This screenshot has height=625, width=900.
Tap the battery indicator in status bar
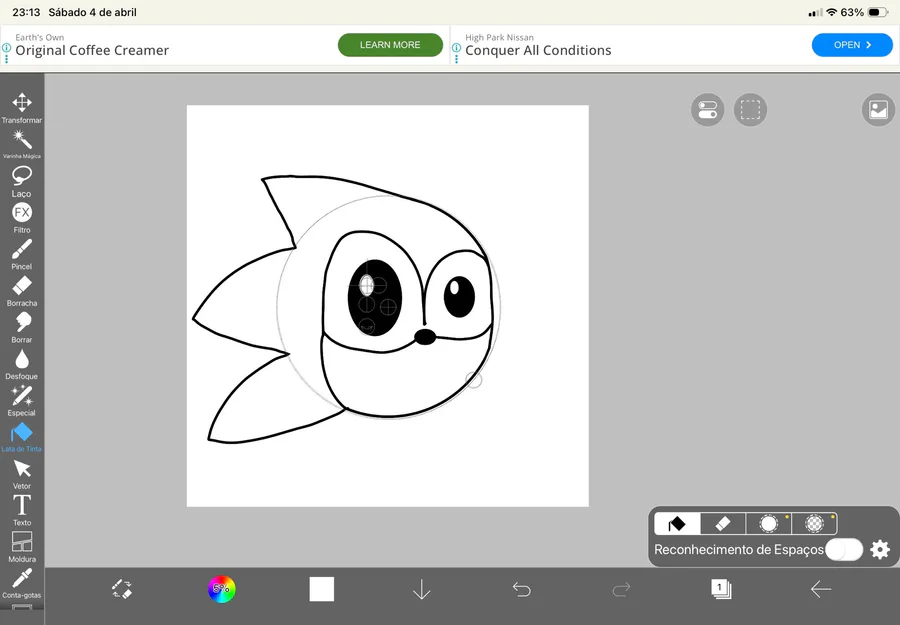tap(878, 12)
